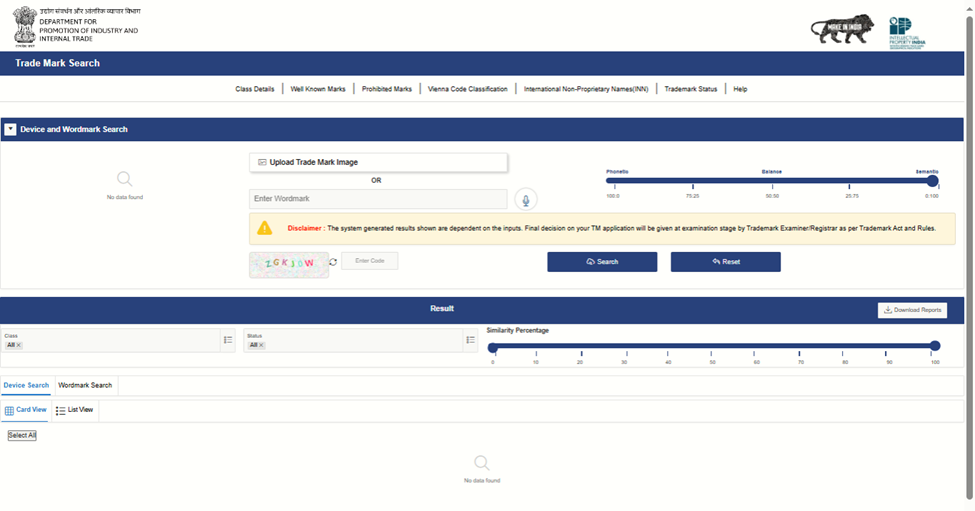
Task: Select Card View layout
Action: tap(25, 410)
